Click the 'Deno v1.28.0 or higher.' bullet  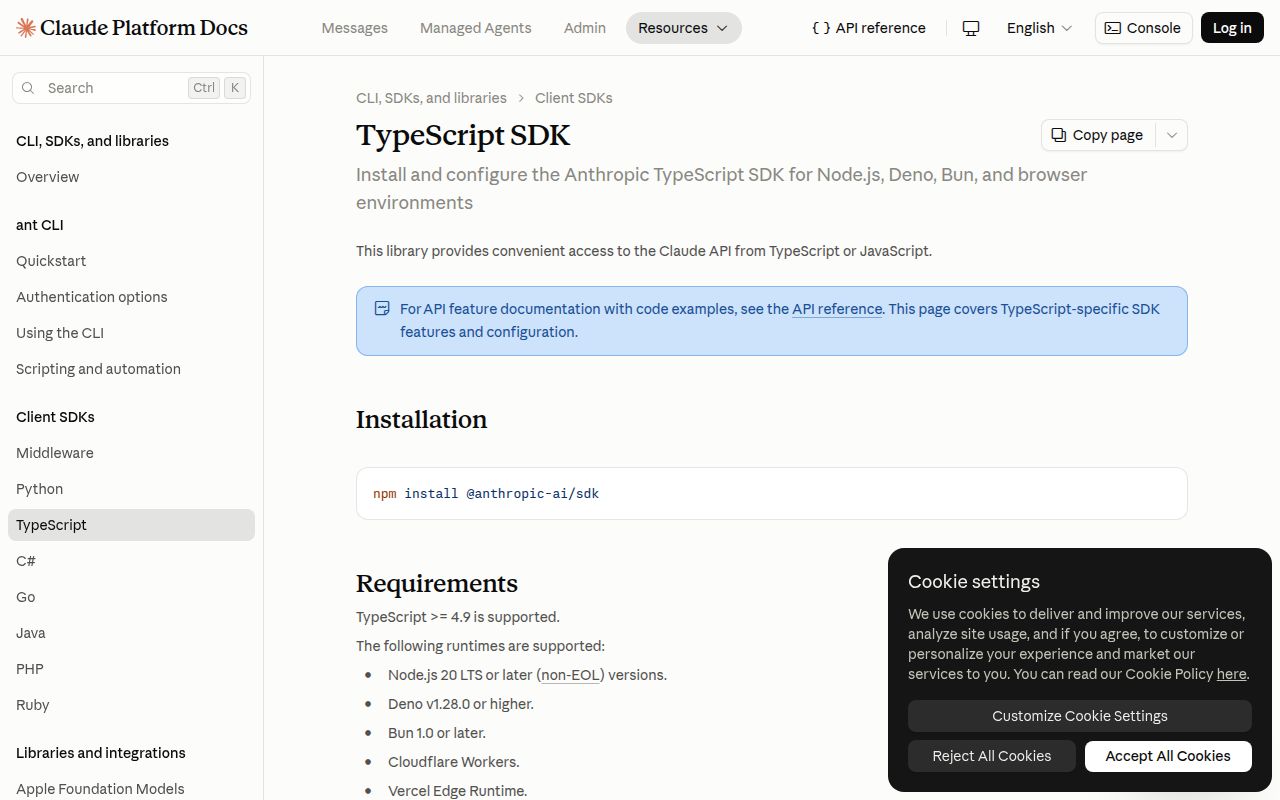point(461,704)
